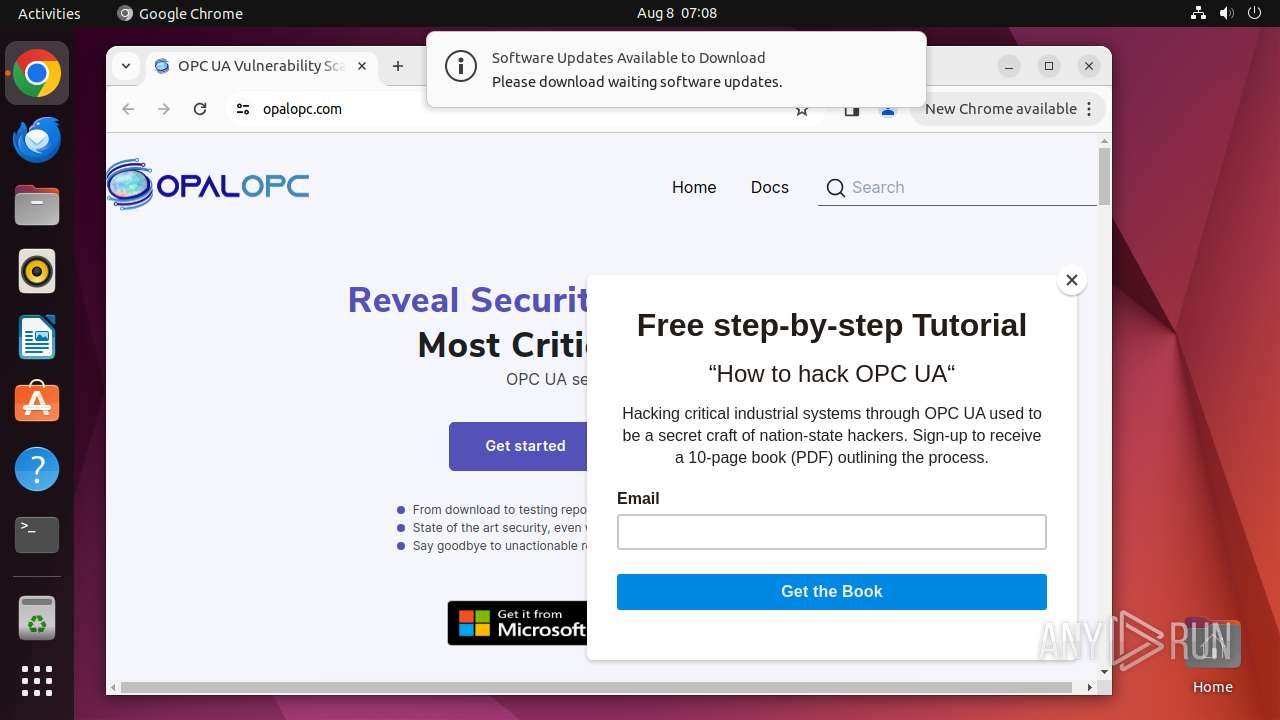Image resolution: width=1280 pixels, height=720 pixels.
Task: Close the OPC UA Vulnerability tab
Action: (x=362, y=66)
